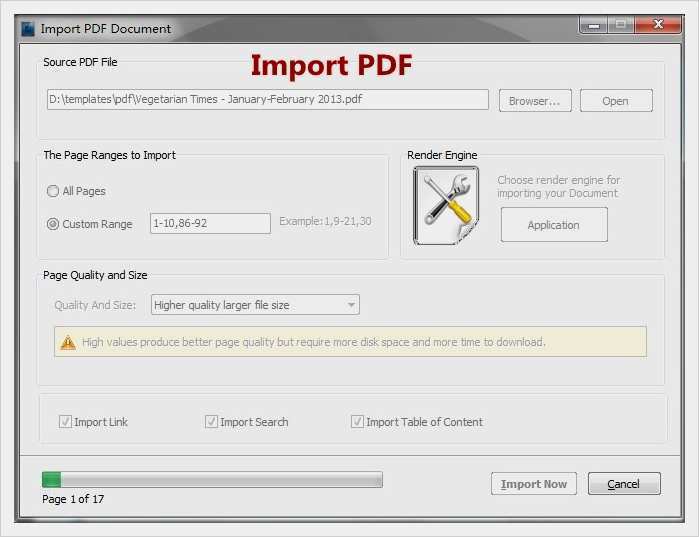Viewport: 699px width, 537px height.
Task: Click the 'Page Quality and Size' label
Action: (x=95, y=275)
